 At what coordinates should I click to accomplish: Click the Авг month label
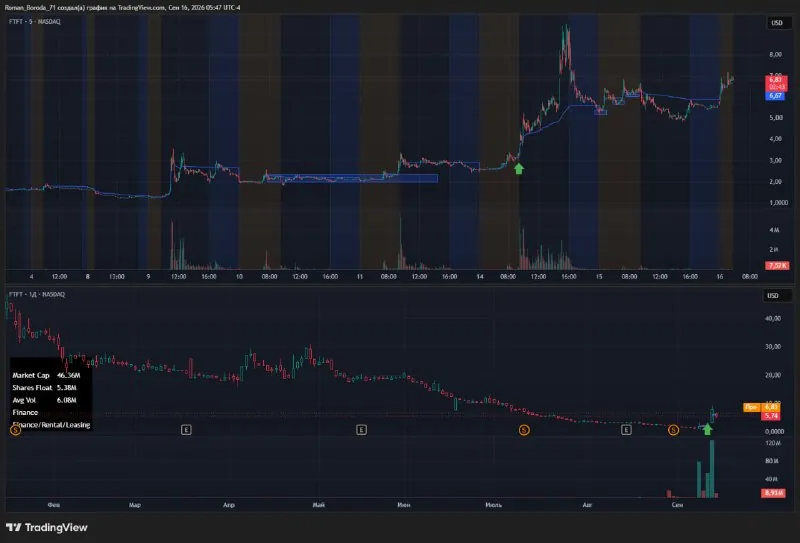pos(587,505)
